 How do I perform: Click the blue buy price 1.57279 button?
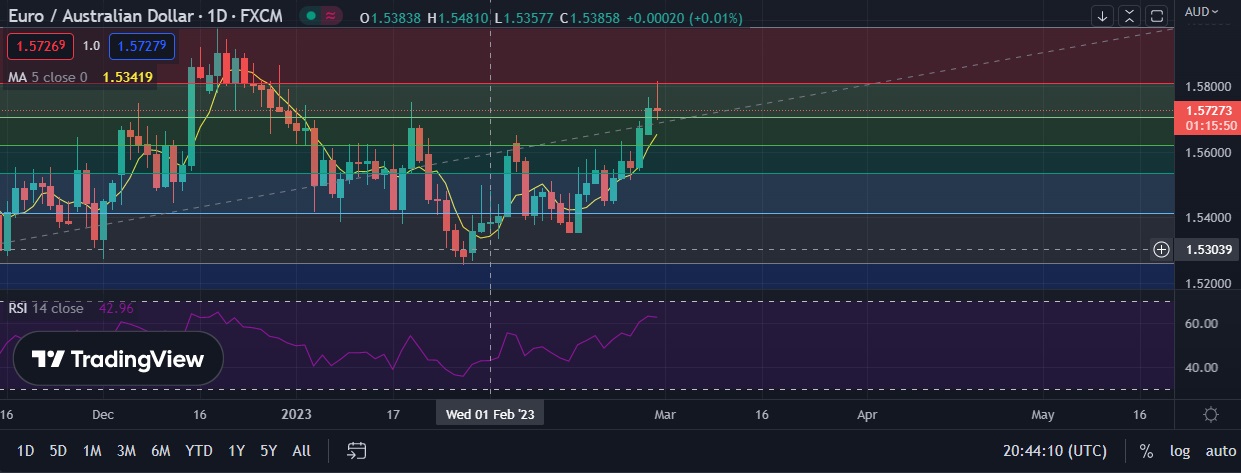click(x=142, y=46)
